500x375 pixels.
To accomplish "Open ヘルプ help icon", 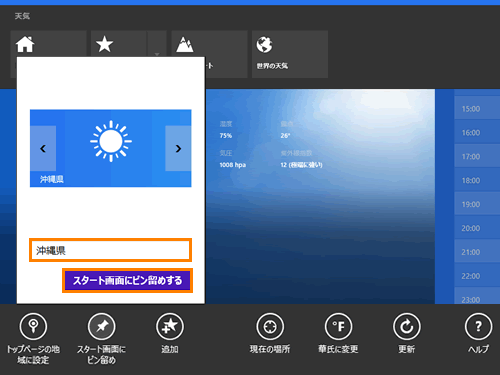I will [x=478, y=327].
